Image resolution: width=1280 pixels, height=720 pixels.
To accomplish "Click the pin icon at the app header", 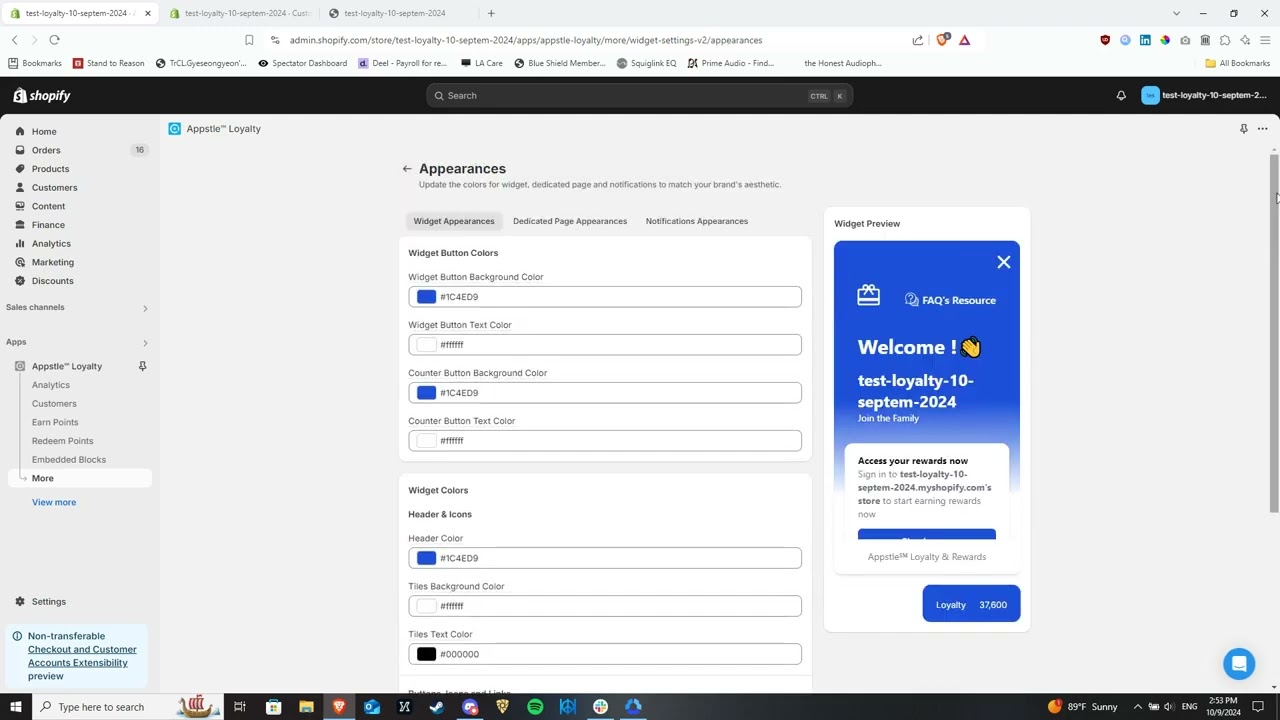I will pyautogui.click(x=1244, y=129).
